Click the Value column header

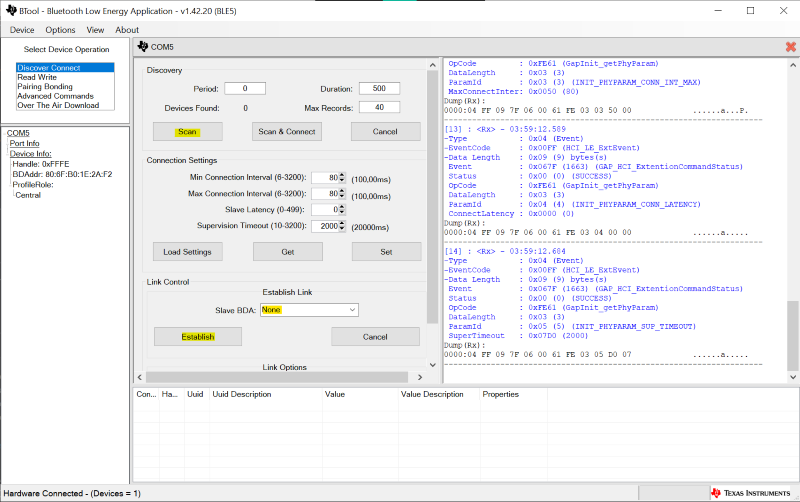point(360,394)
